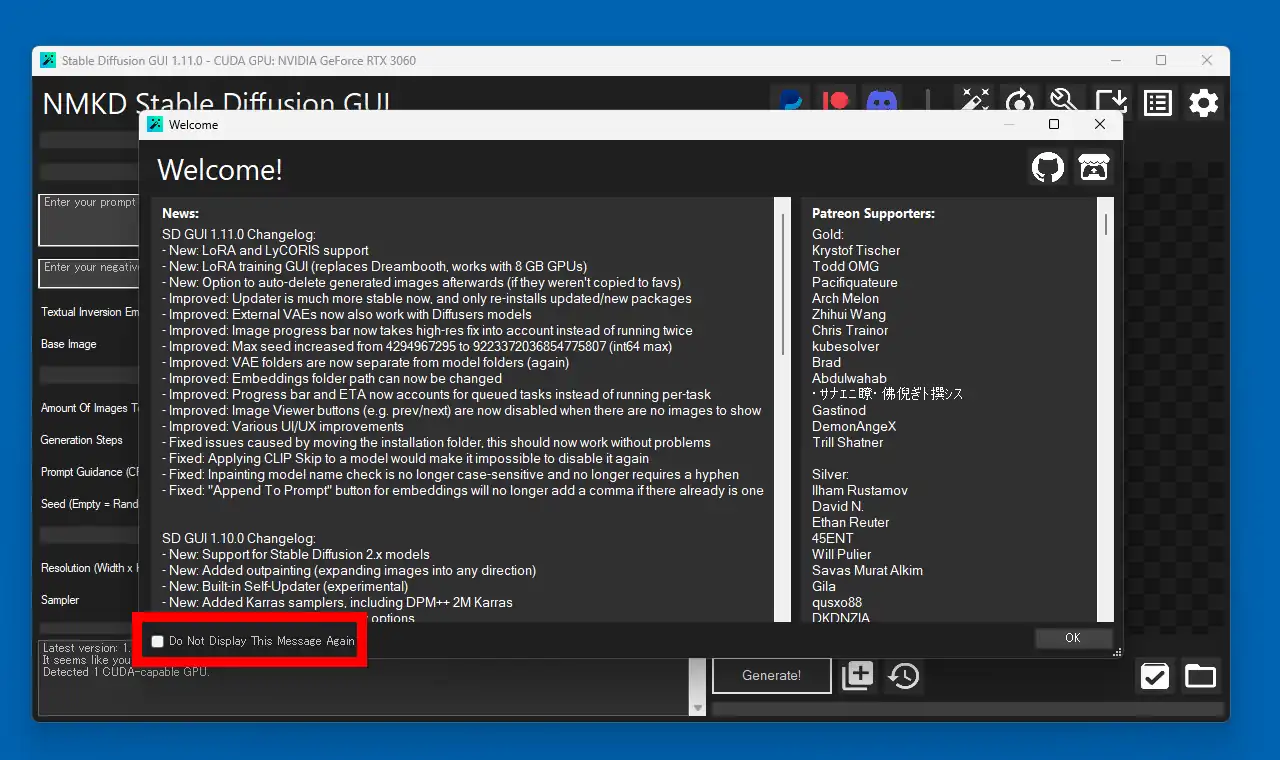Screen dimensions: 1280x760
Task: Click the post-processing refresh arrow icon
Action: tap(1019, 100)
